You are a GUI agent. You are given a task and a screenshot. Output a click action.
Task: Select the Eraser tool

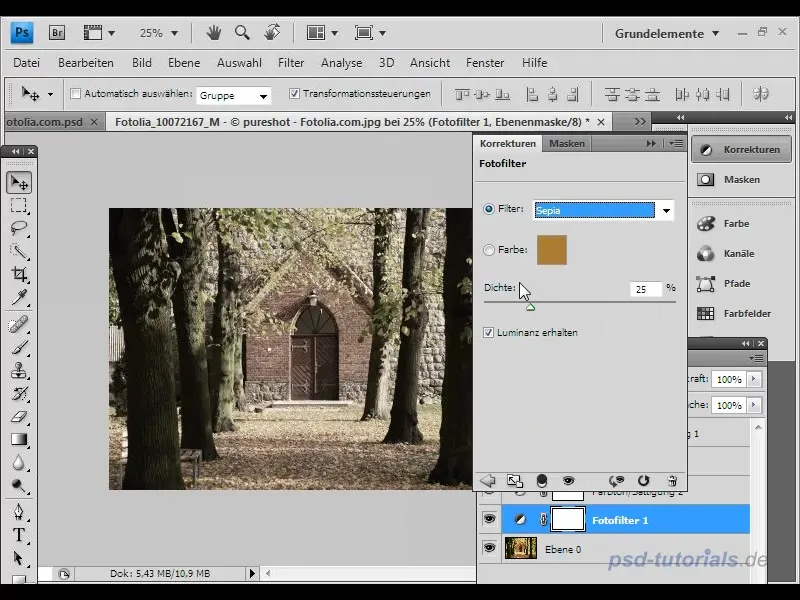[19, 416]
